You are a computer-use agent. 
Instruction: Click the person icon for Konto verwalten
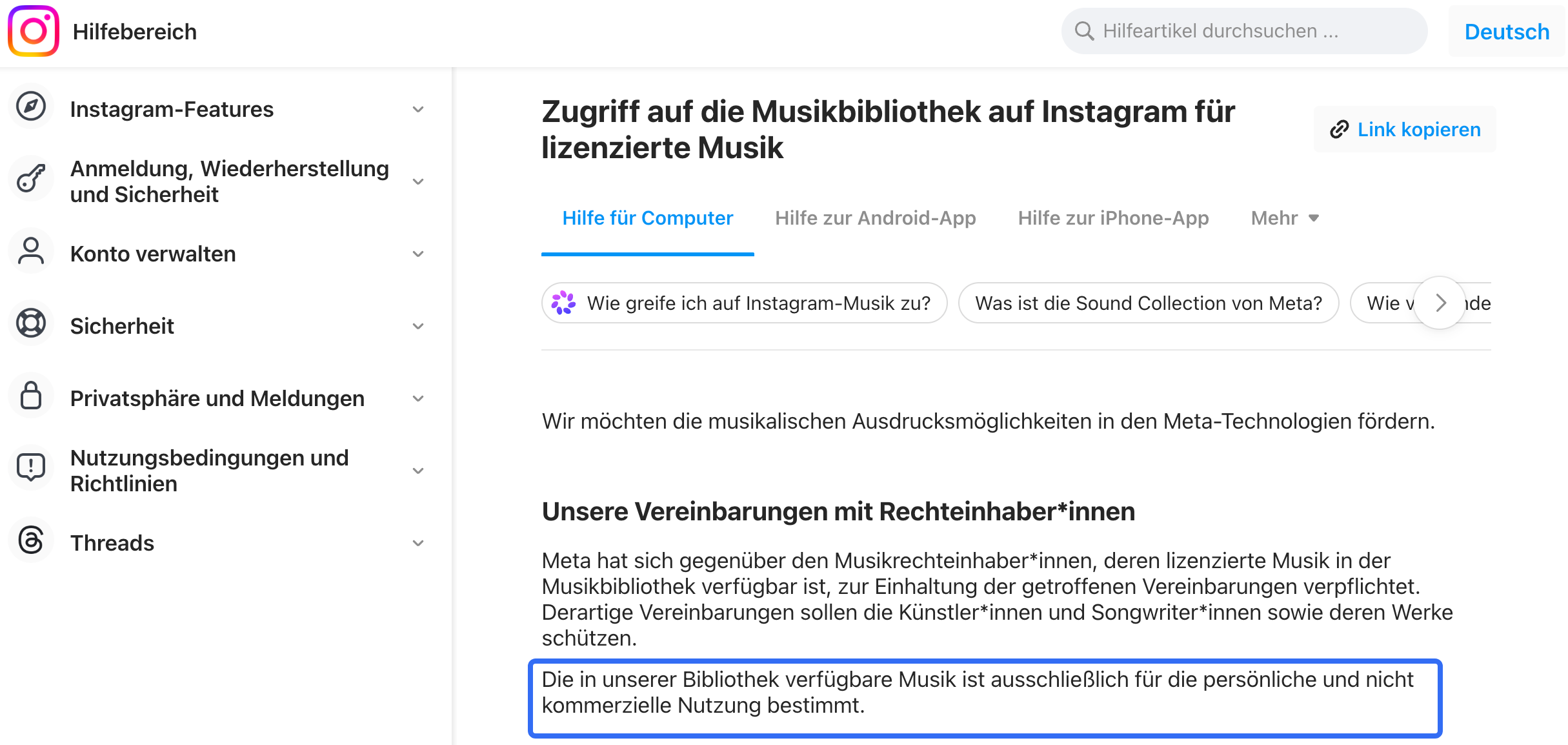coord(31,251)
